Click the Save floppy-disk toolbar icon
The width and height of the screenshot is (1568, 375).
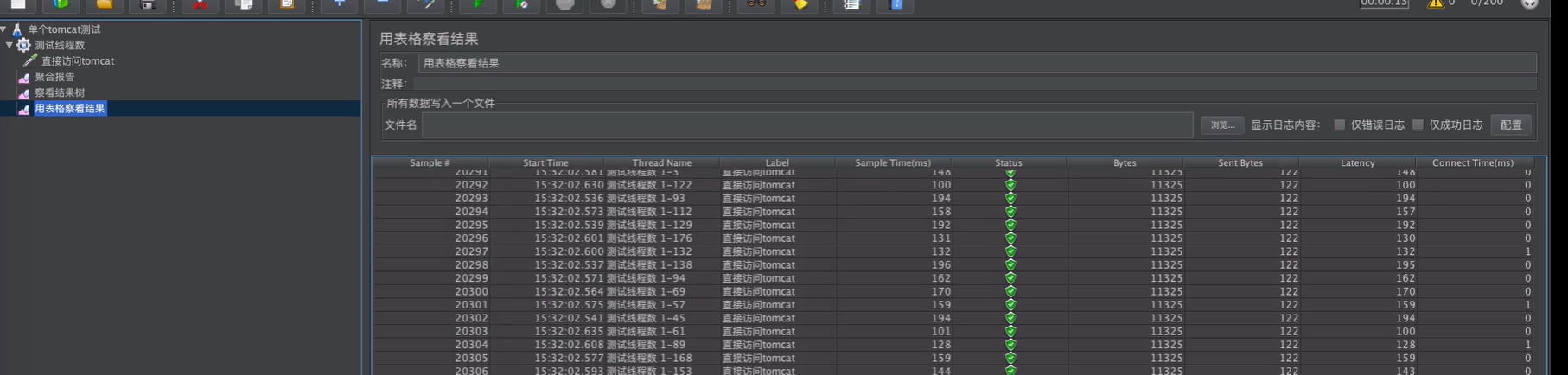tap(148, 4)
